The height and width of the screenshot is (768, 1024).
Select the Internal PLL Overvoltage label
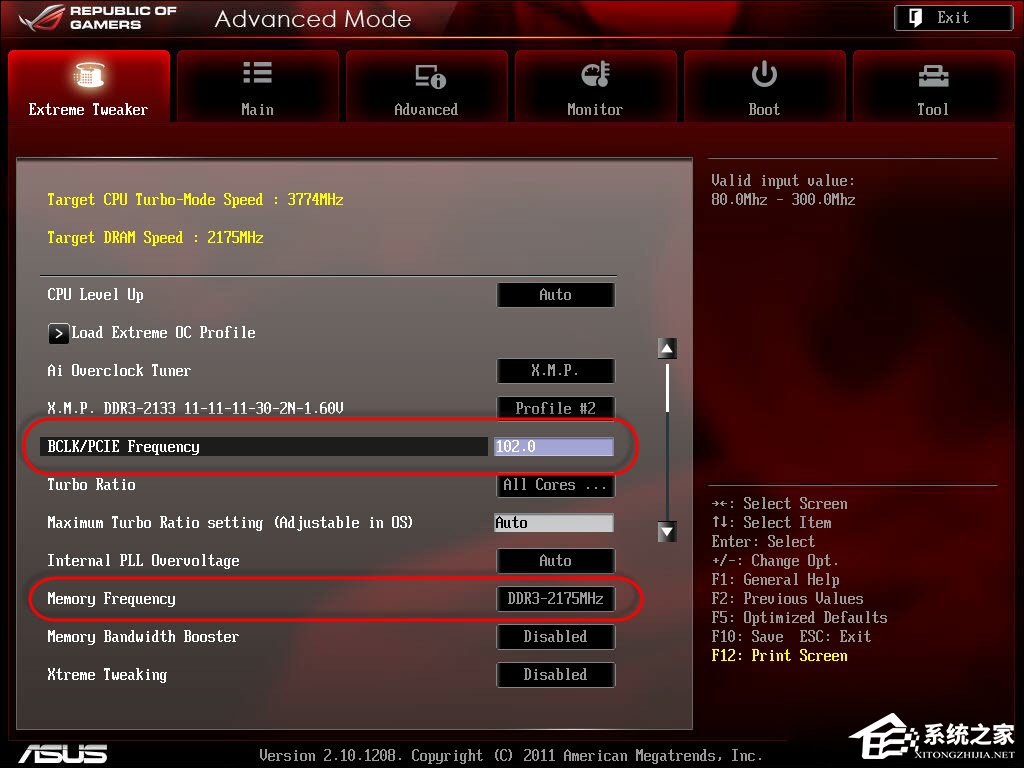coord(143,561)
